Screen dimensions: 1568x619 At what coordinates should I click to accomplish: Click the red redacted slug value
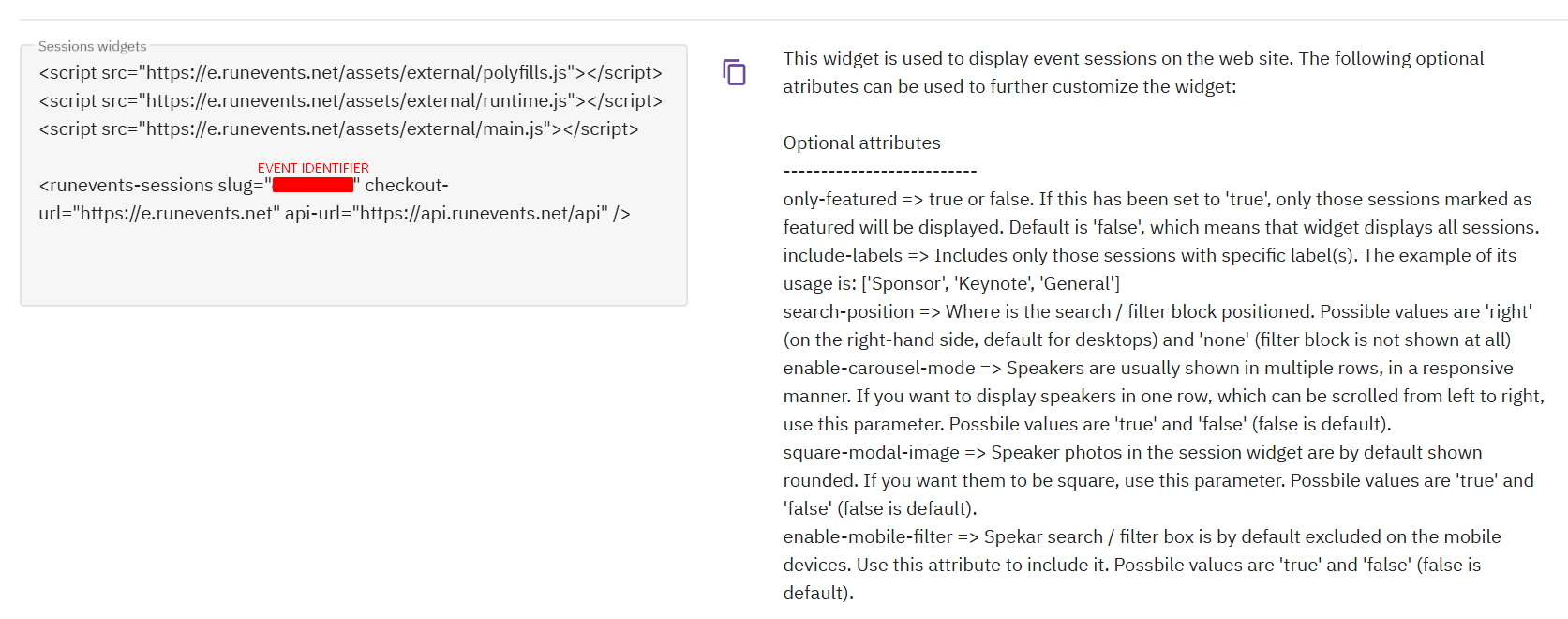point(313,185)
